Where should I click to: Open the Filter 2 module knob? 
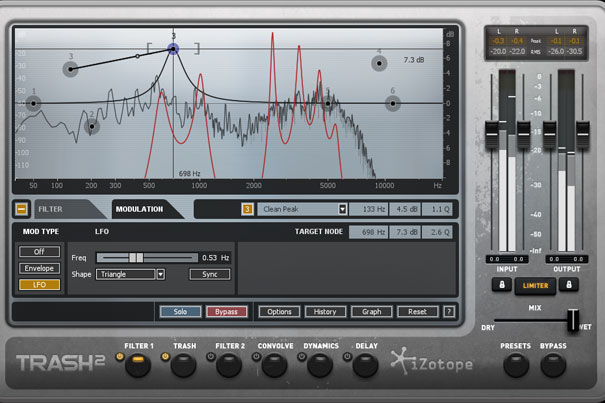(229, 365)
